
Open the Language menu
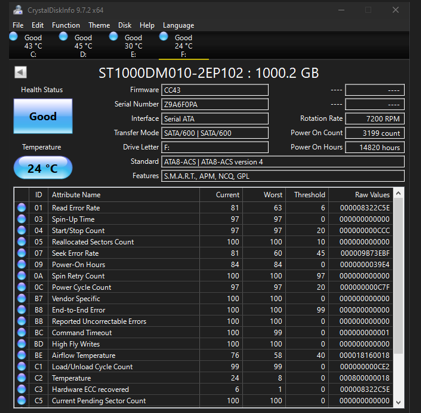178,25
